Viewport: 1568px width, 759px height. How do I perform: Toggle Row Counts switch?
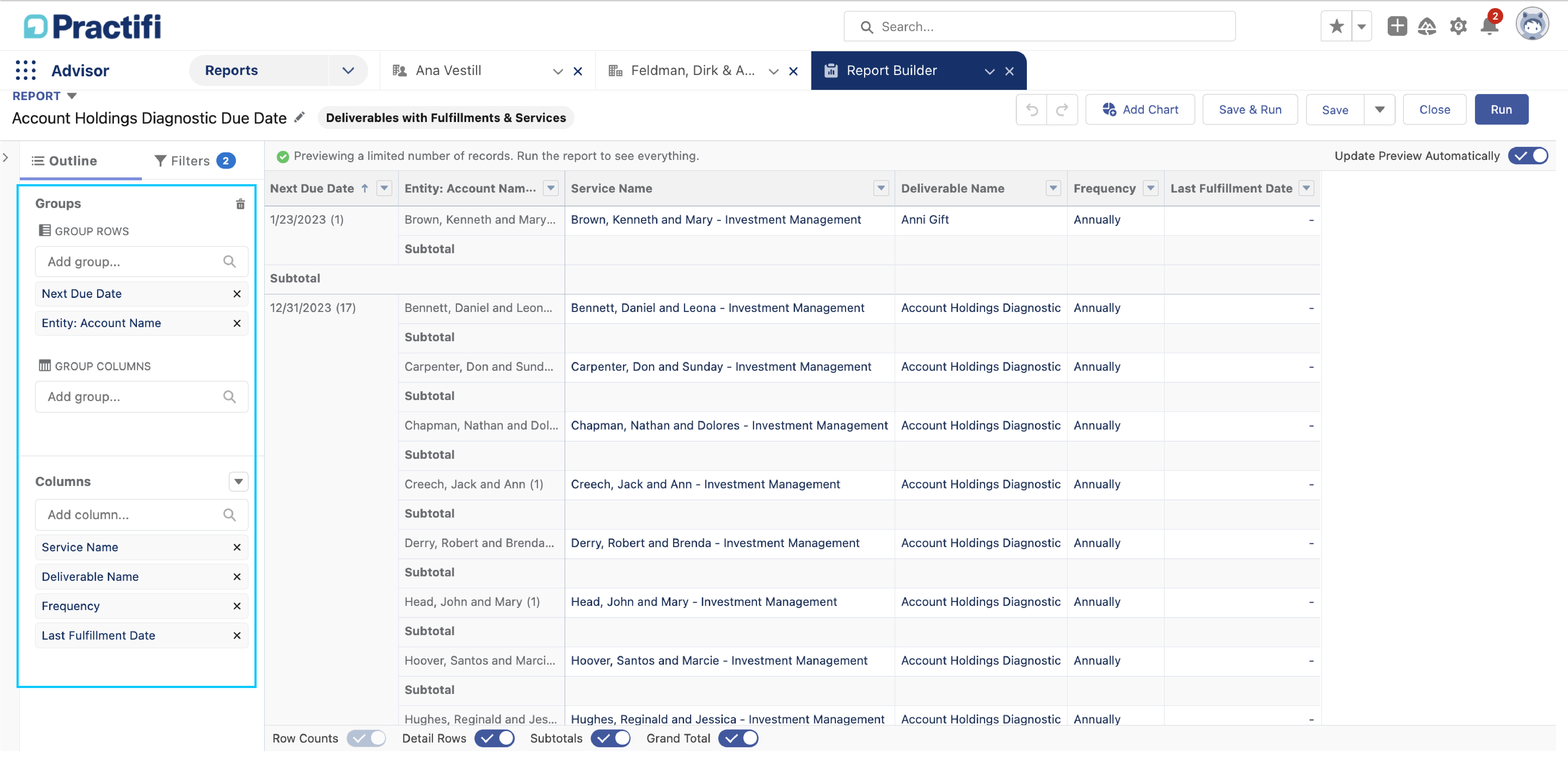point(366,739)
